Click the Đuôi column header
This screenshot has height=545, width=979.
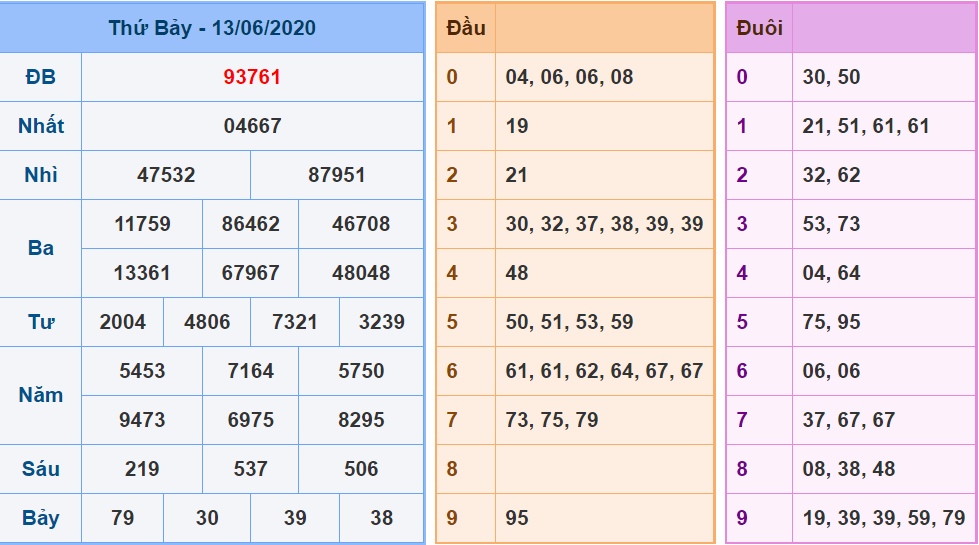759,28
